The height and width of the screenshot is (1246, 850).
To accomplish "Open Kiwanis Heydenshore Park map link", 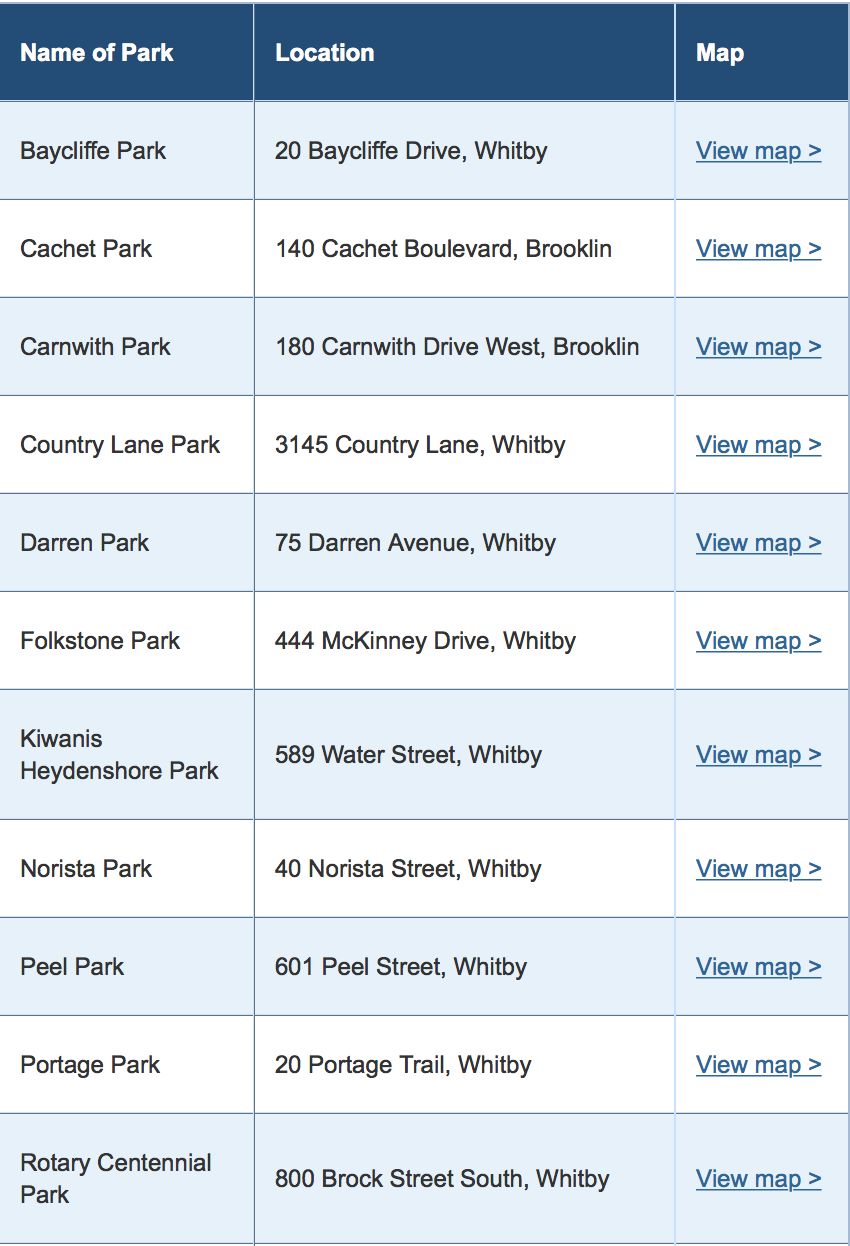I will click(x=758, y=755).
